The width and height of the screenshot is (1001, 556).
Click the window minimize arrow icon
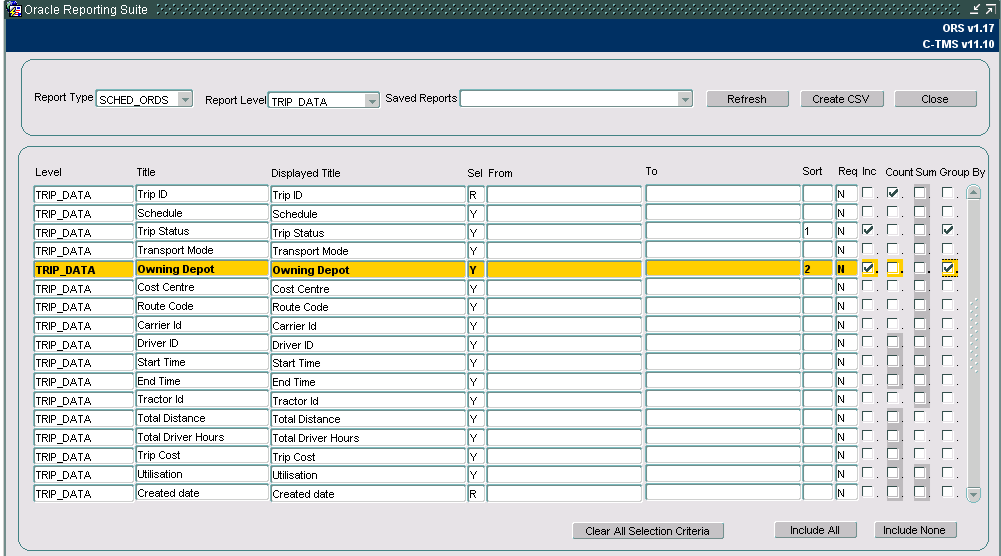[975, 9]
